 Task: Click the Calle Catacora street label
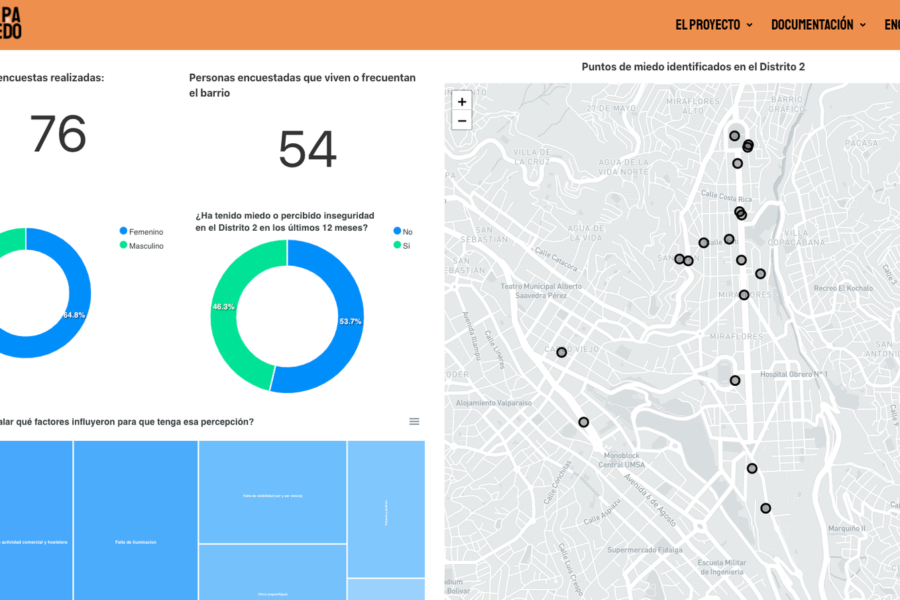coord(556,259)
